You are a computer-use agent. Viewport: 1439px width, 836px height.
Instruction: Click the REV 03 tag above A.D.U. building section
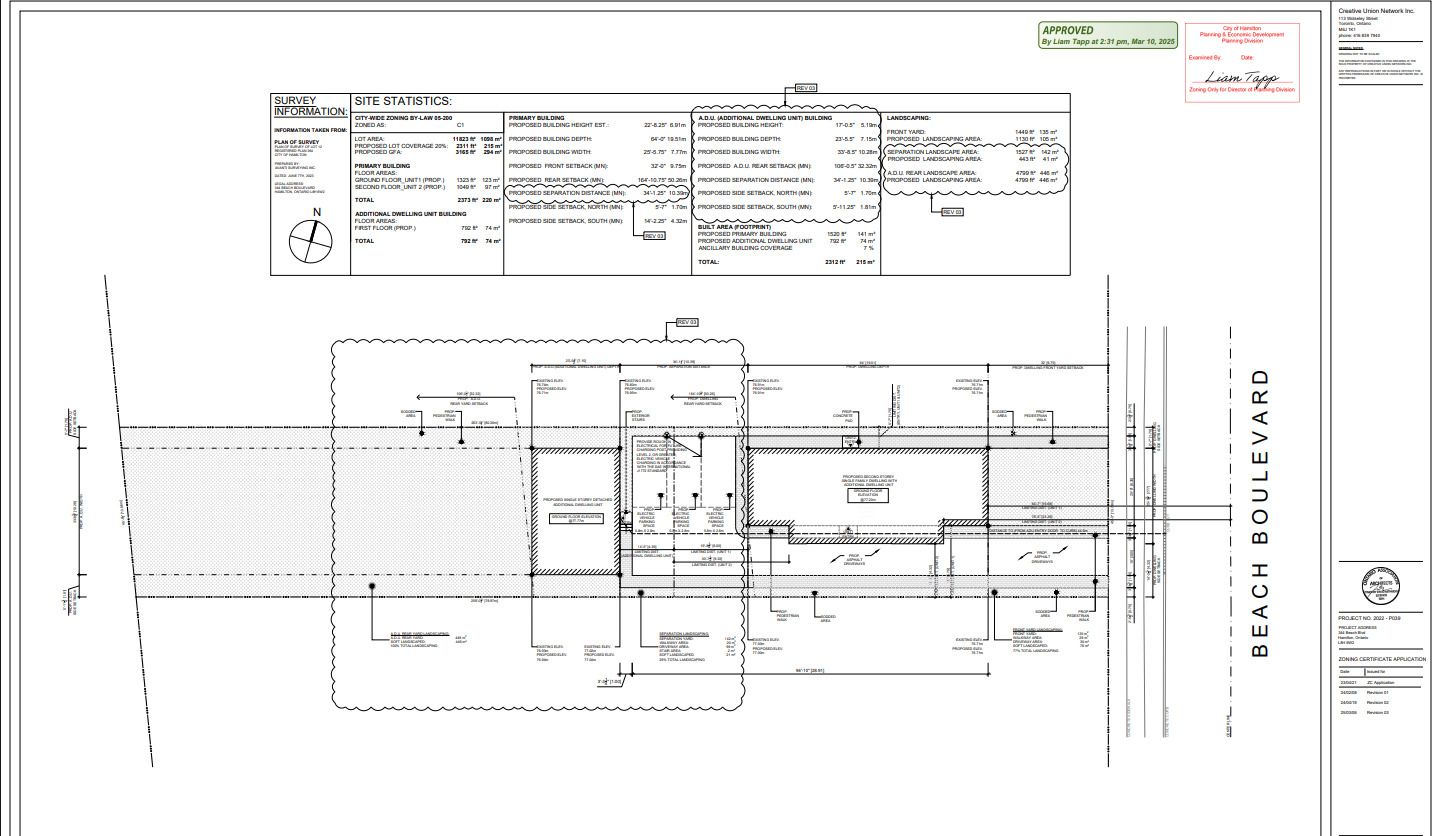[806, 88]
